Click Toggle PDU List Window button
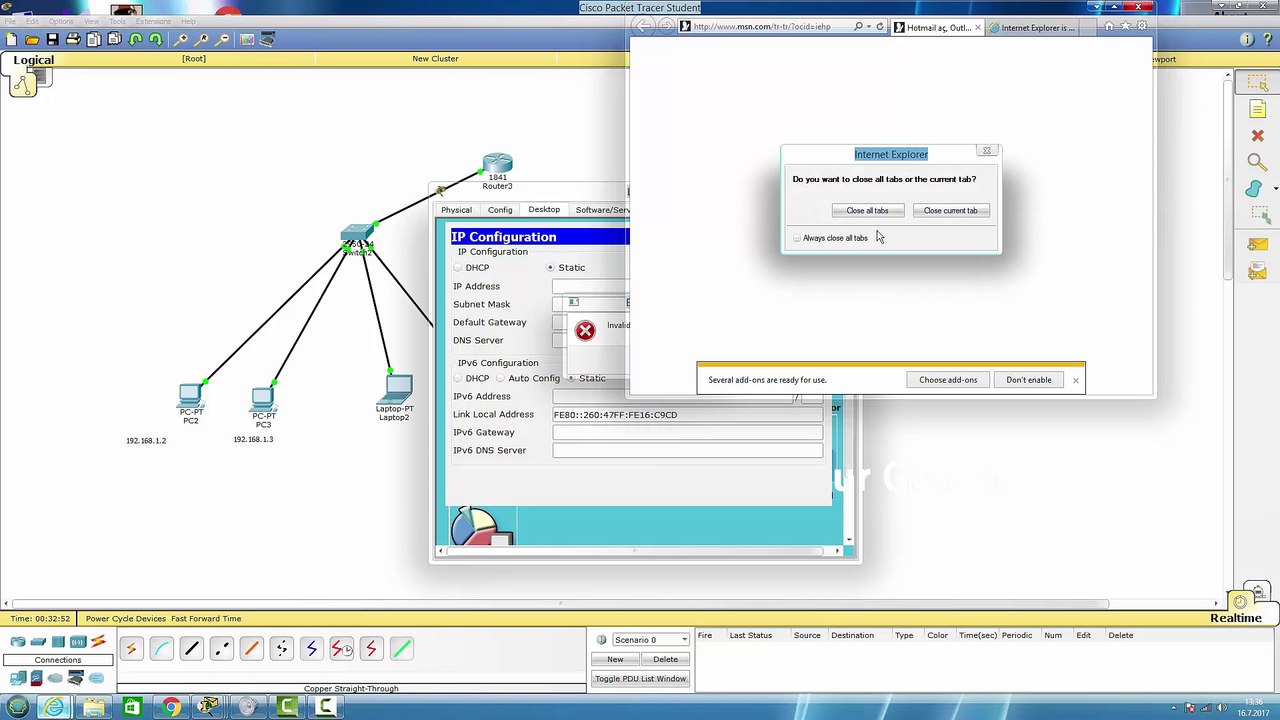1280x720 pixels. click(640, 679)
